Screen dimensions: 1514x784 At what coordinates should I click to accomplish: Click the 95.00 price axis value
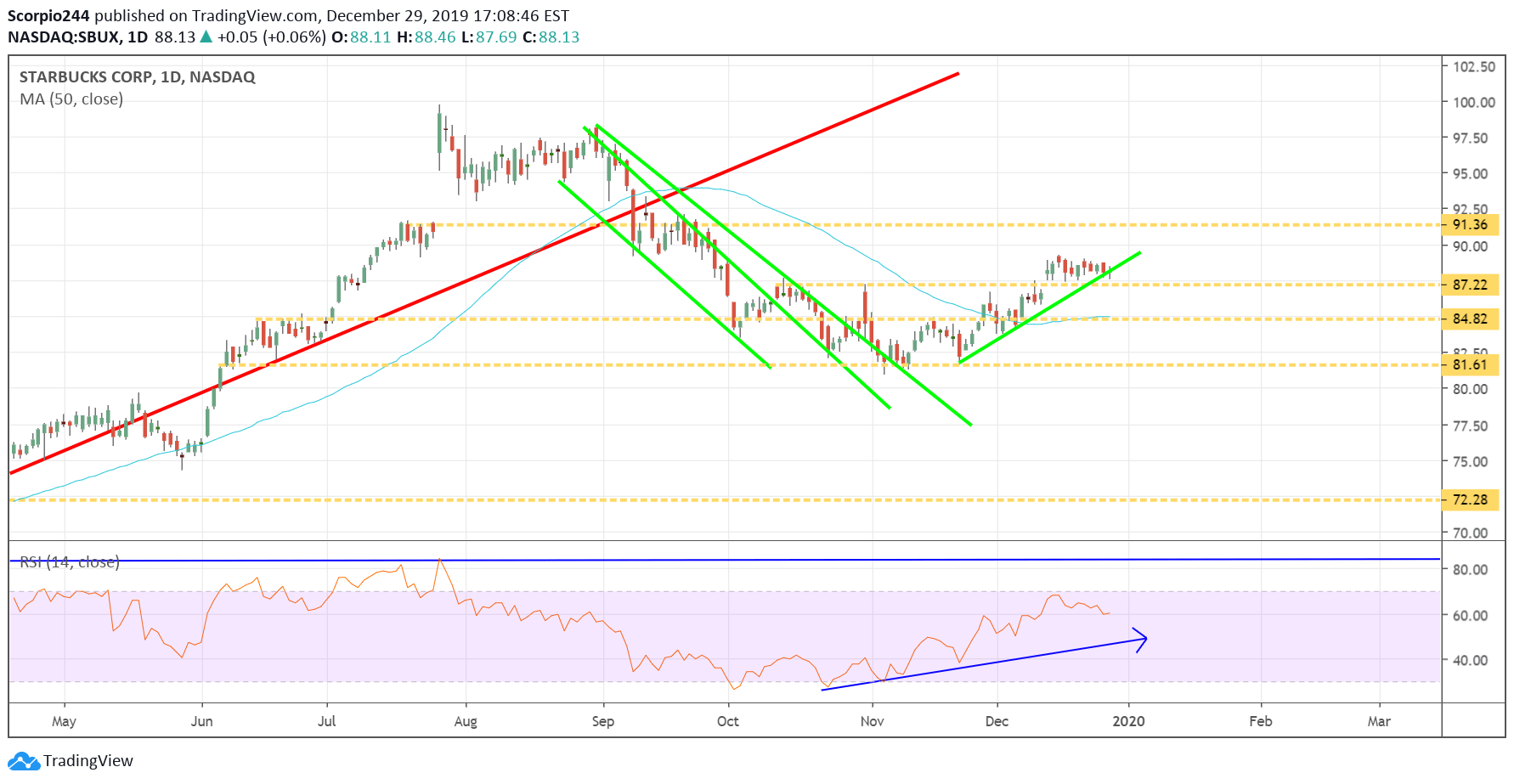[x=1471, y=174]
